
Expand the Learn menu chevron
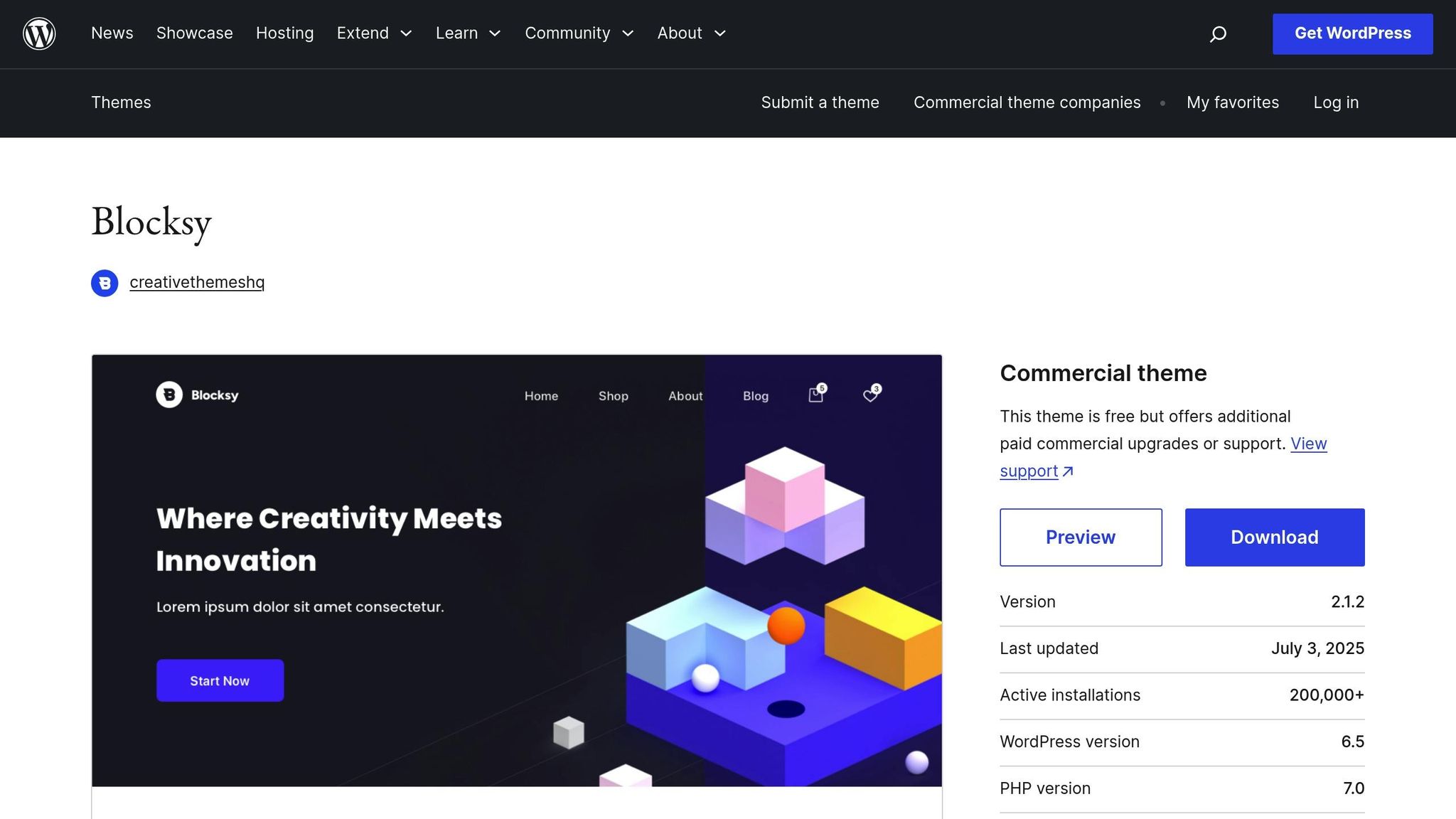(496, 33)
